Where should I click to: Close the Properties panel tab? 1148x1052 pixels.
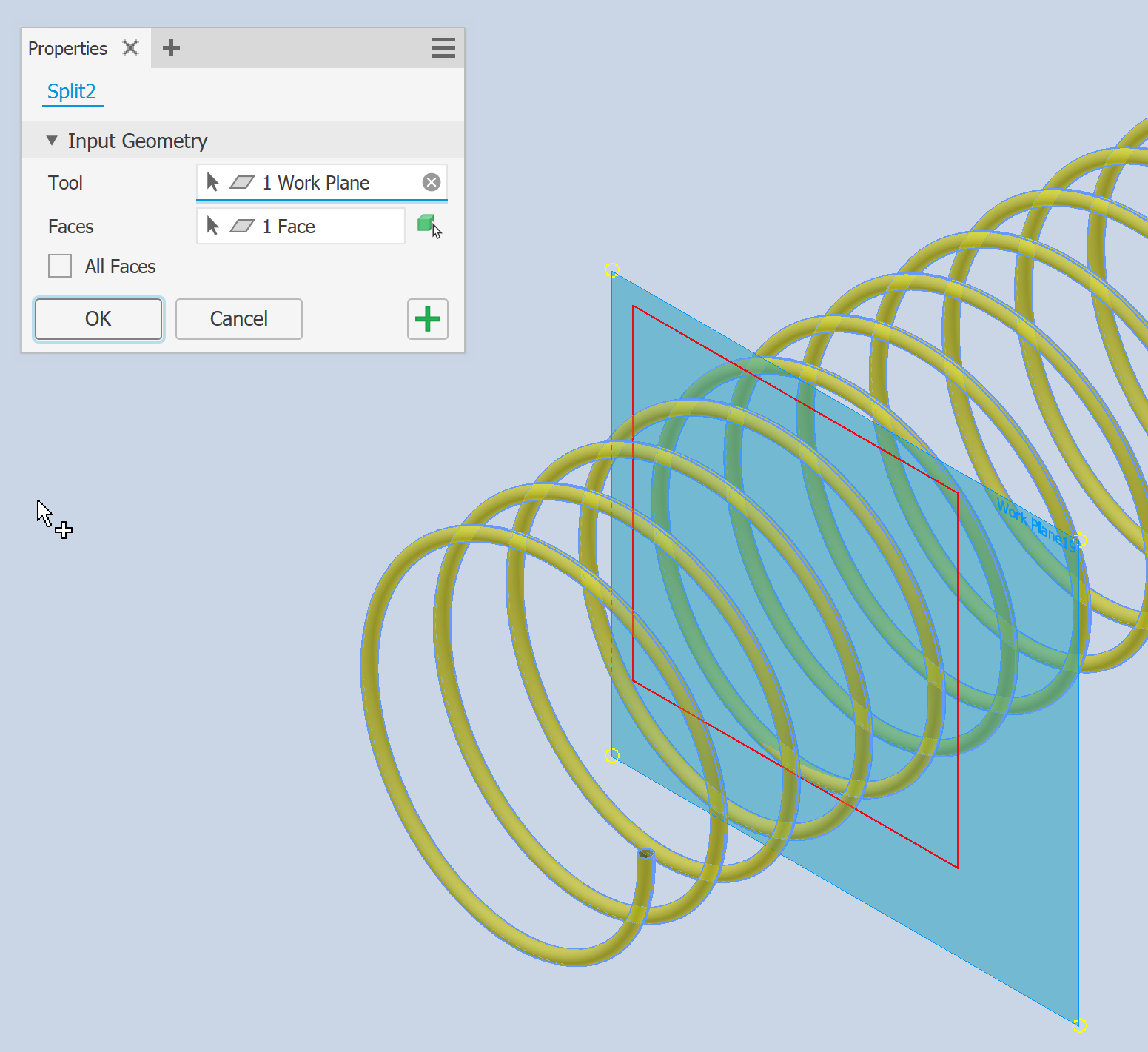(x=130, y=47)
